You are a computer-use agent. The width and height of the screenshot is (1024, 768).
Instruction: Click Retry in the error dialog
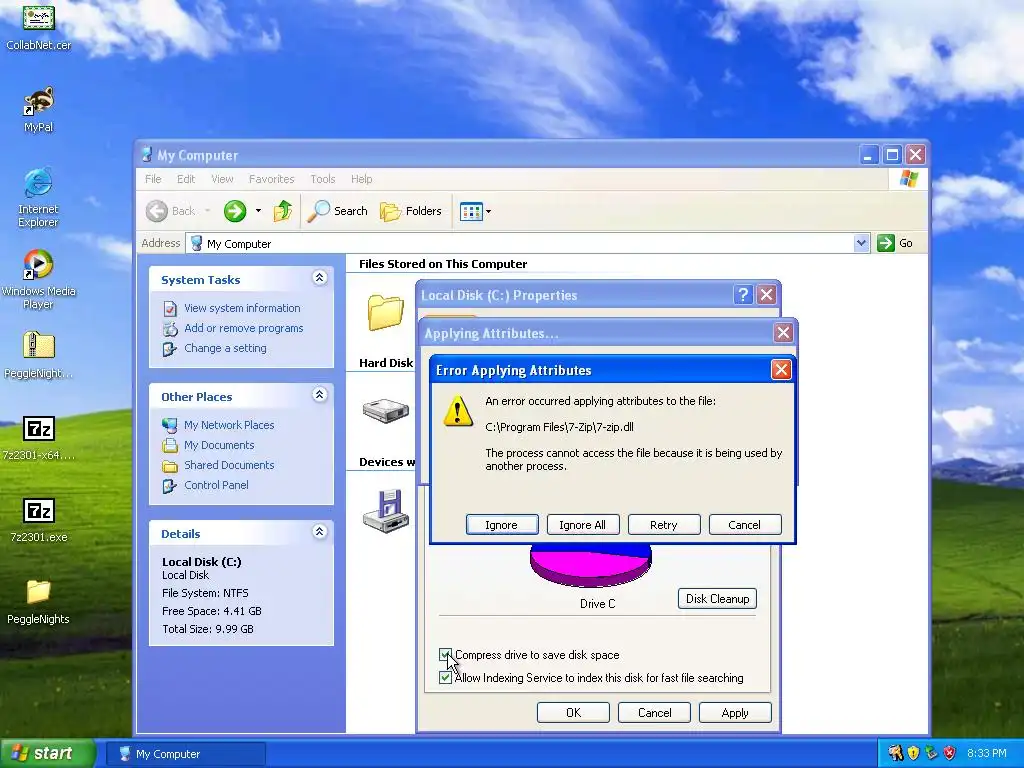pos(664,525)
